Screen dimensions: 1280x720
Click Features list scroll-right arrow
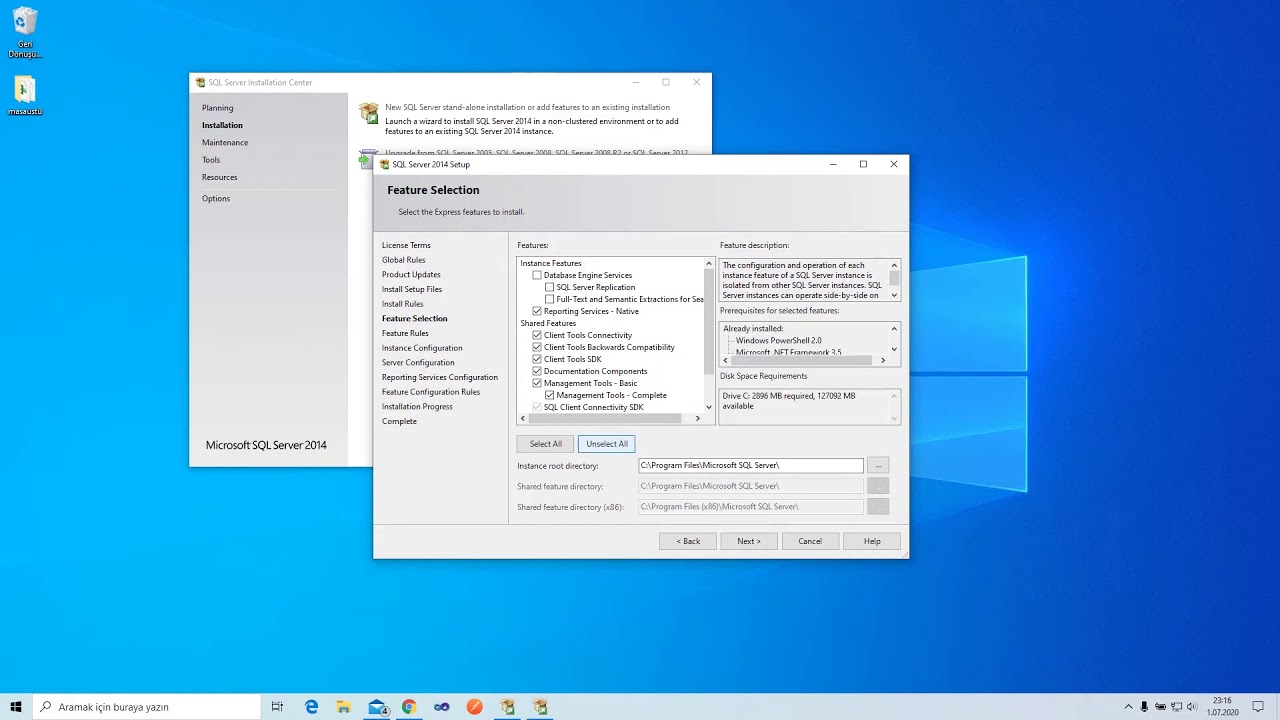tap(697, 418)
